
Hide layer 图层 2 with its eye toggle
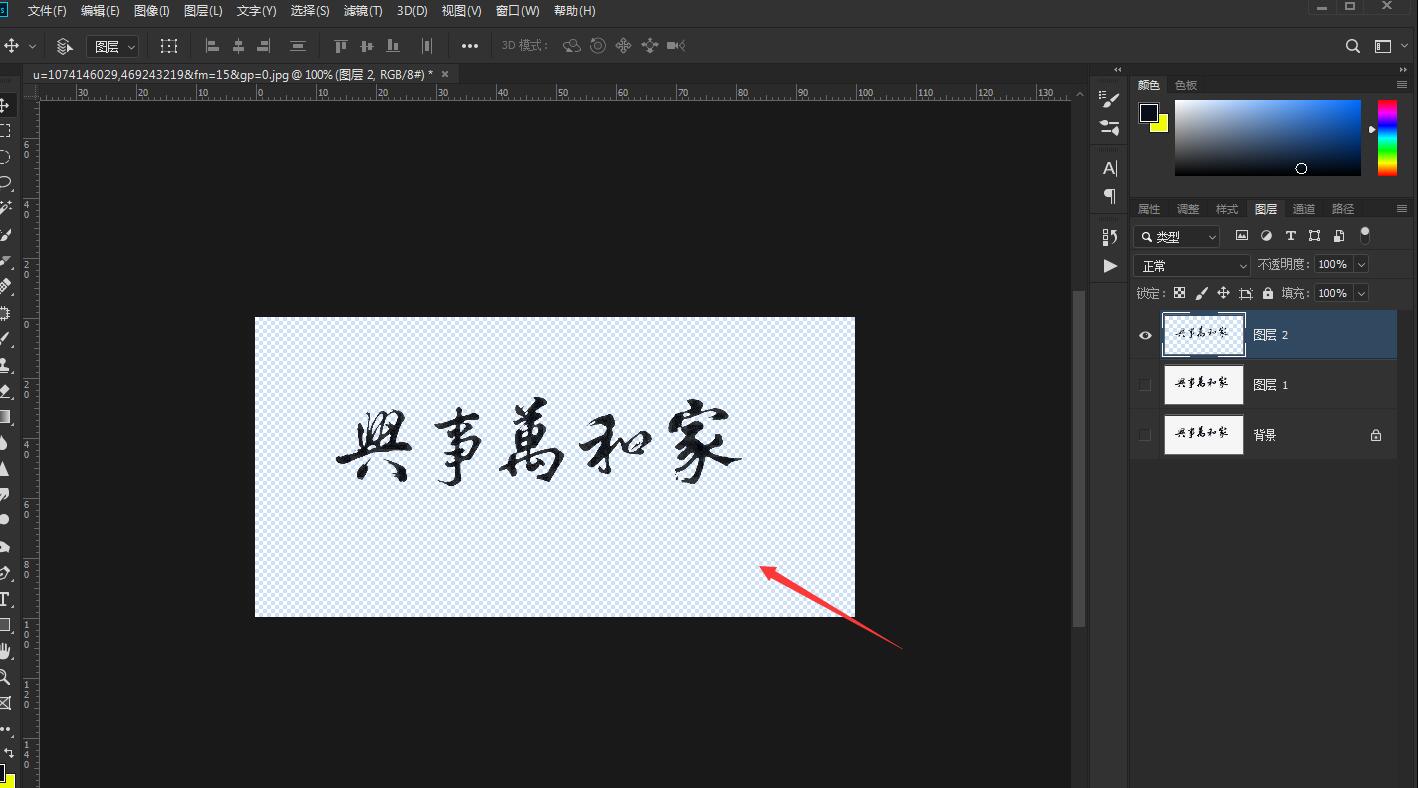pos(1144,335)
